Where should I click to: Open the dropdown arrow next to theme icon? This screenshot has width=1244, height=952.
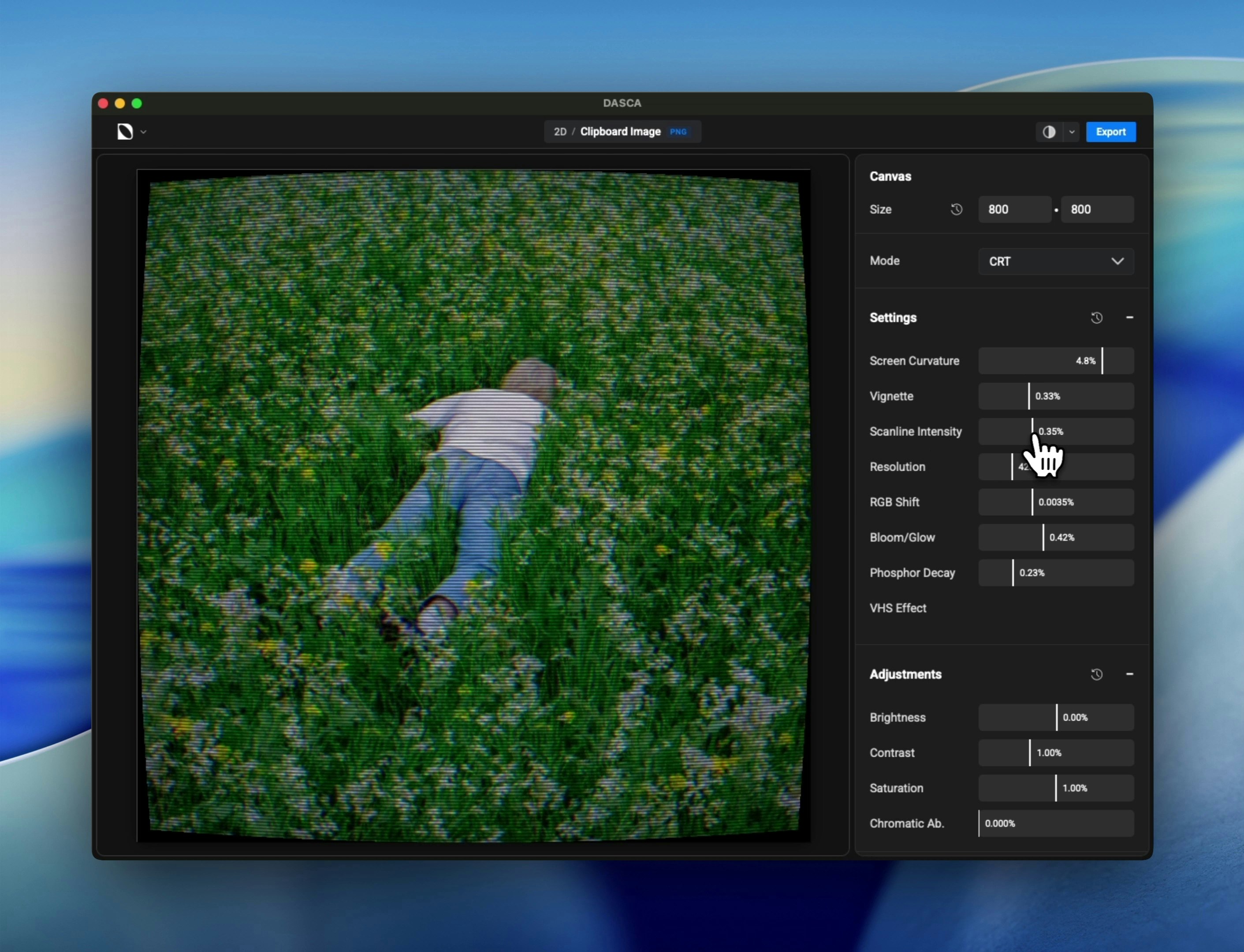[x=1071, y=132]
